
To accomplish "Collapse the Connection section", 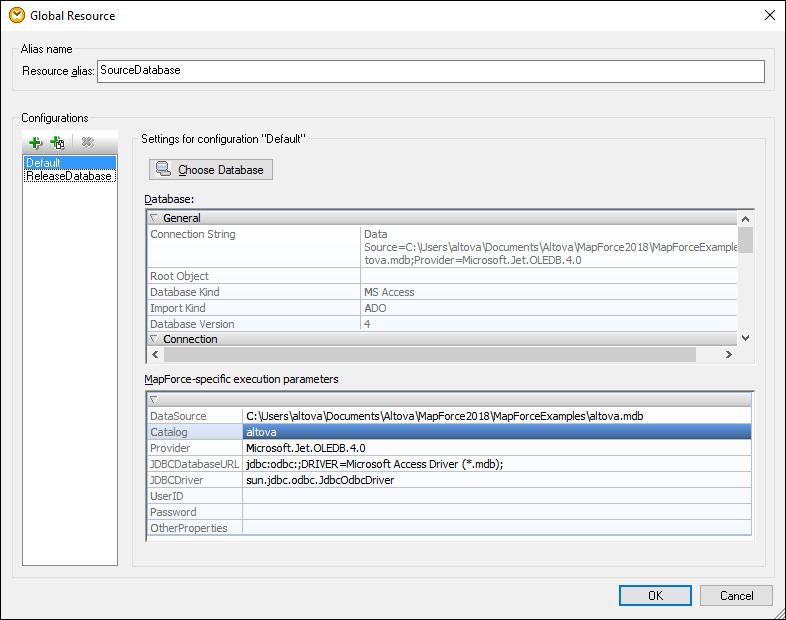I will pos(154,339).
